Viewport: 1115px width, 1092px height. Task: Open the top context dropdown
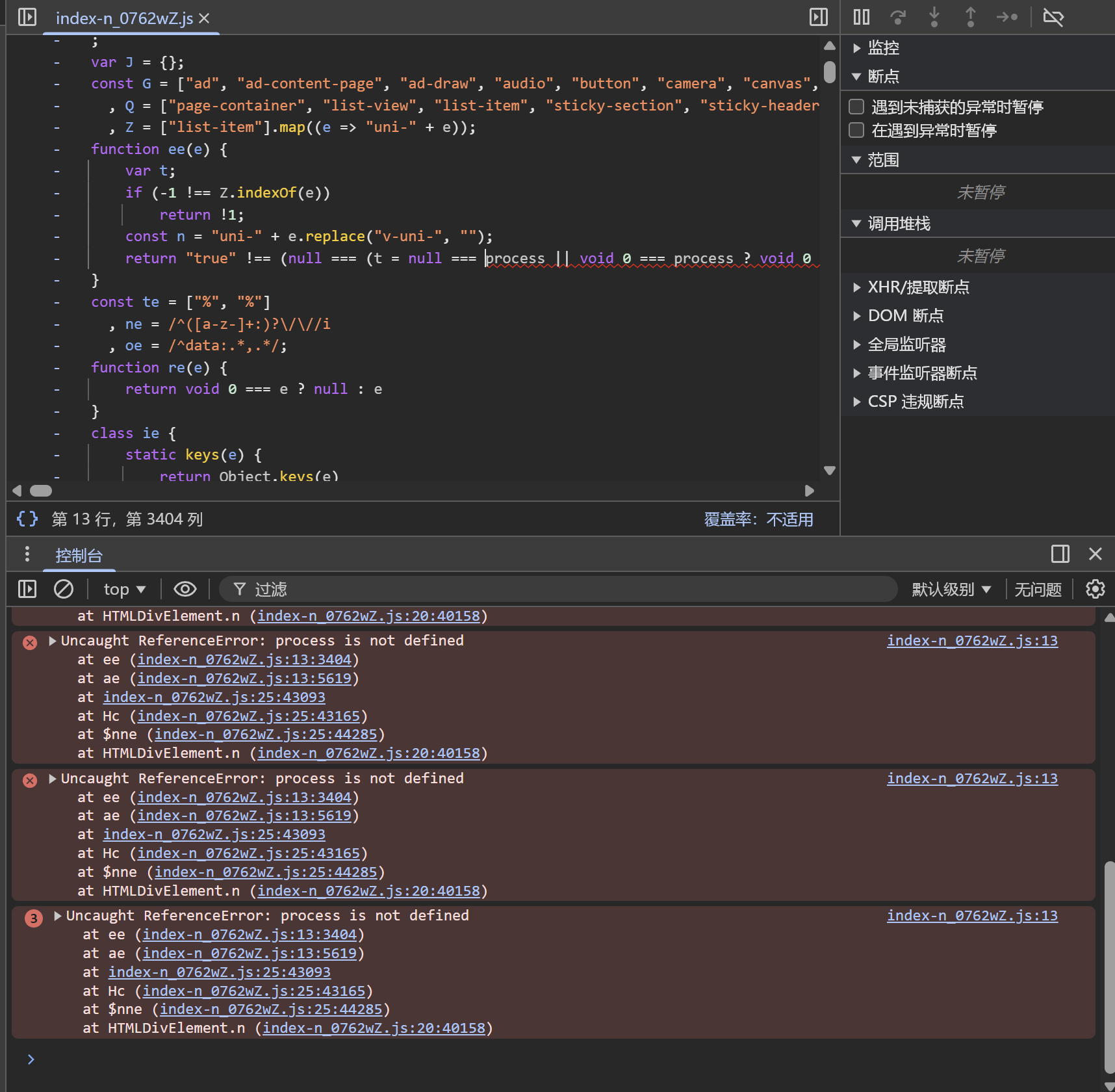[x=124, y=589]
